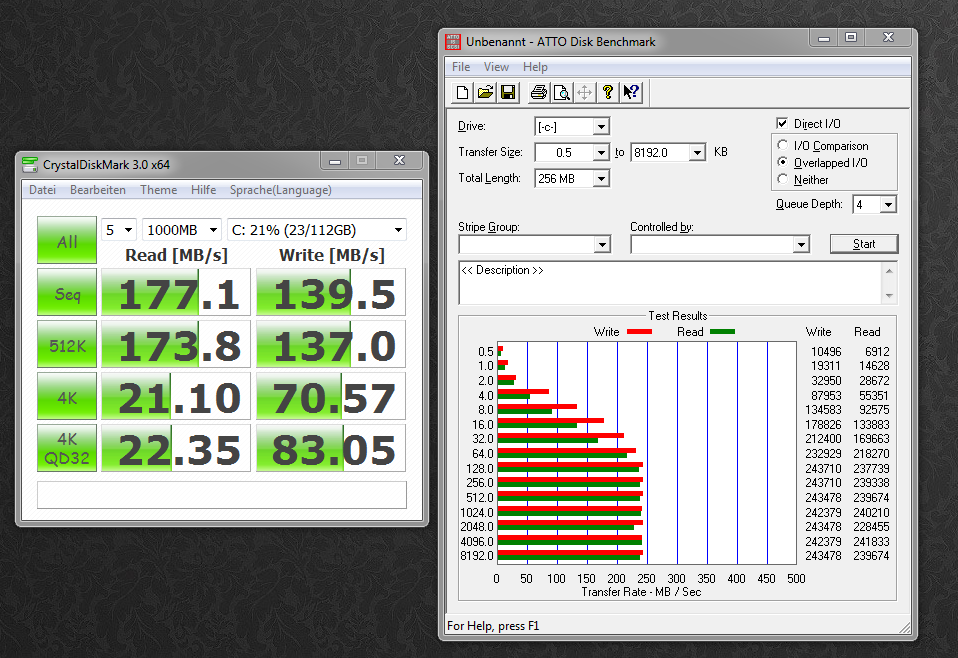Click the ATTO window resize grip
This screenshot has height=658, width=958.
(x=905, y=627)
